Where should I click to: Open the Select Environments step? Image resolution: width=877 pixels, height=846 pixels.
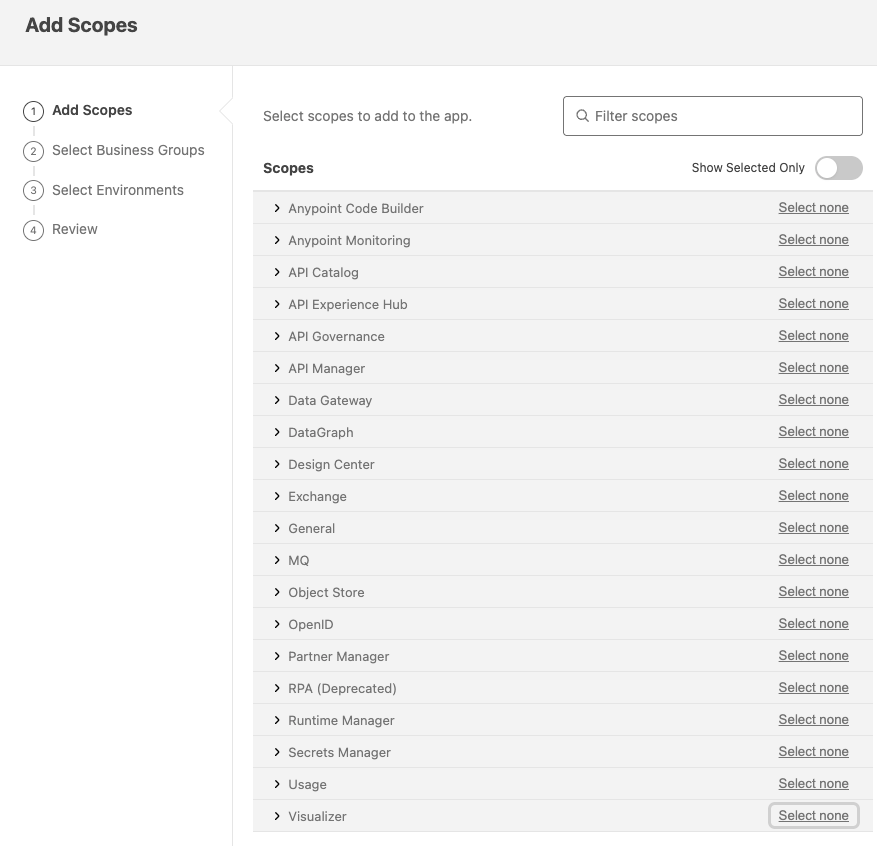118,190
